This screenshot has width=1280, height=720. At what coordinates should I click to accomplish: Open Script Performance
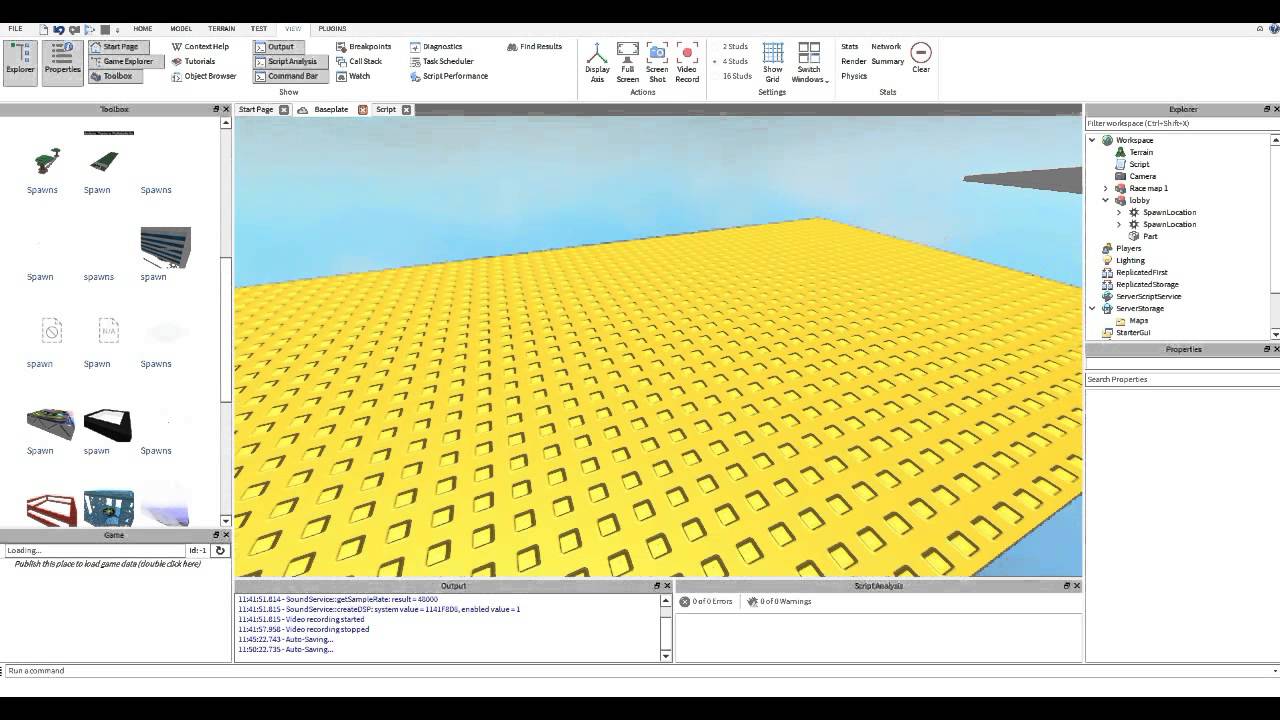click(x=449, y=76)
